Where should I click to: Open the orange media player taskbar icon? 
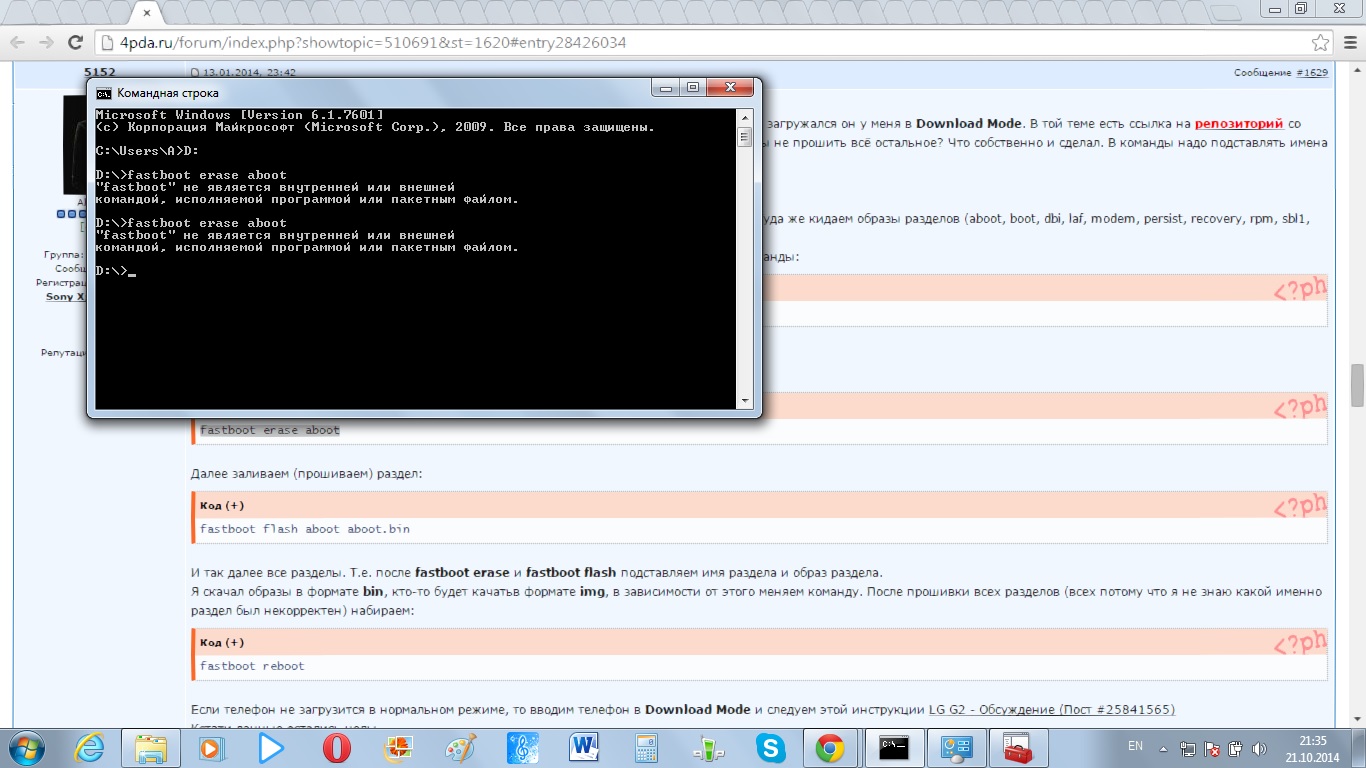point(211,748)
